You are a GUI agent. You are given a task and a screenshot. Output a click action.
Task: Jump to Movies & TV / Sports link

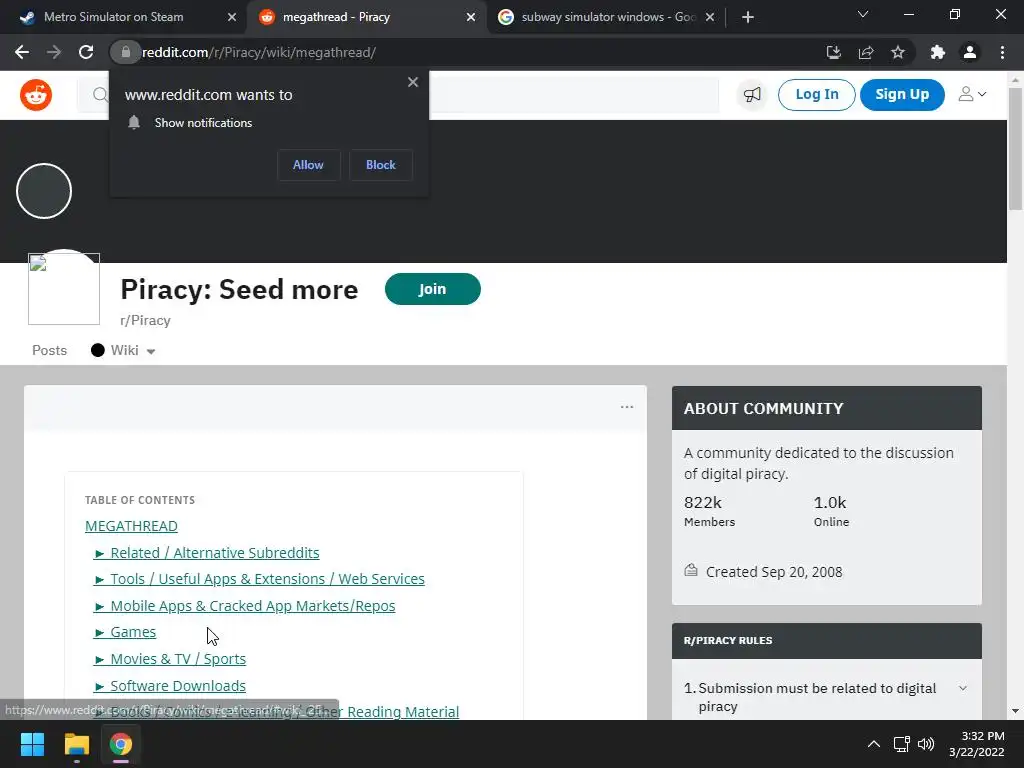170,659
